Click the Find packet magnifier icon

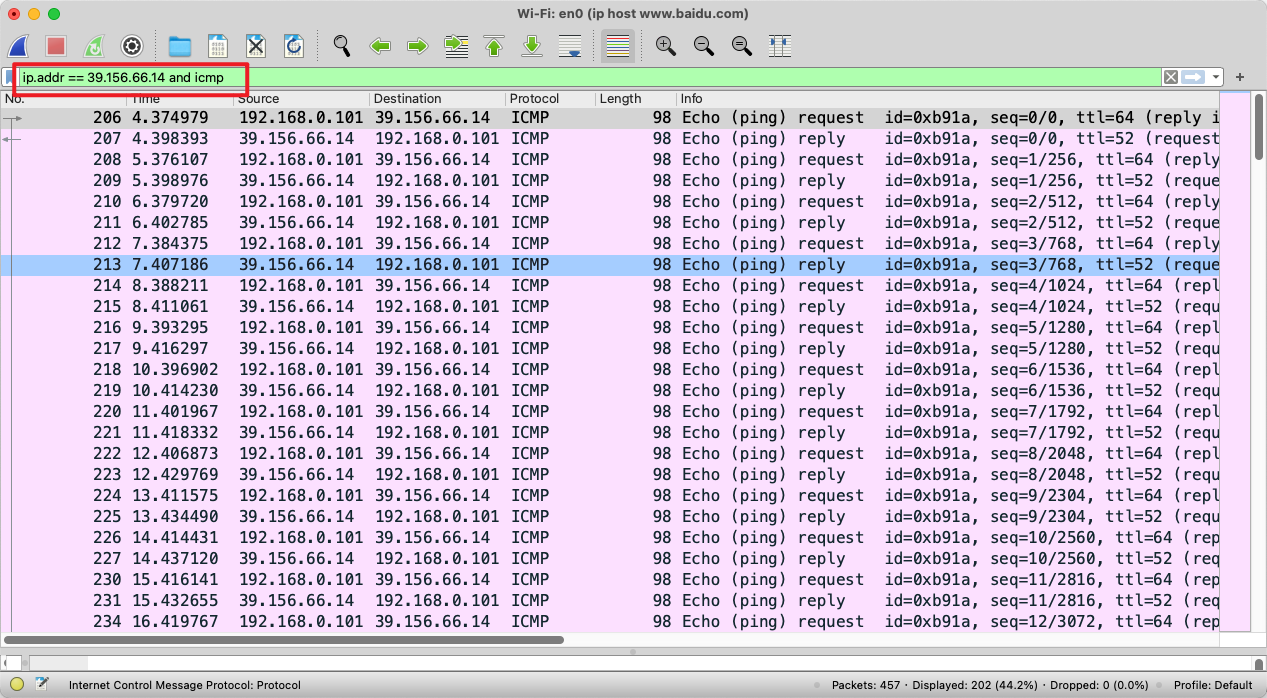click(x=342, y=46)
